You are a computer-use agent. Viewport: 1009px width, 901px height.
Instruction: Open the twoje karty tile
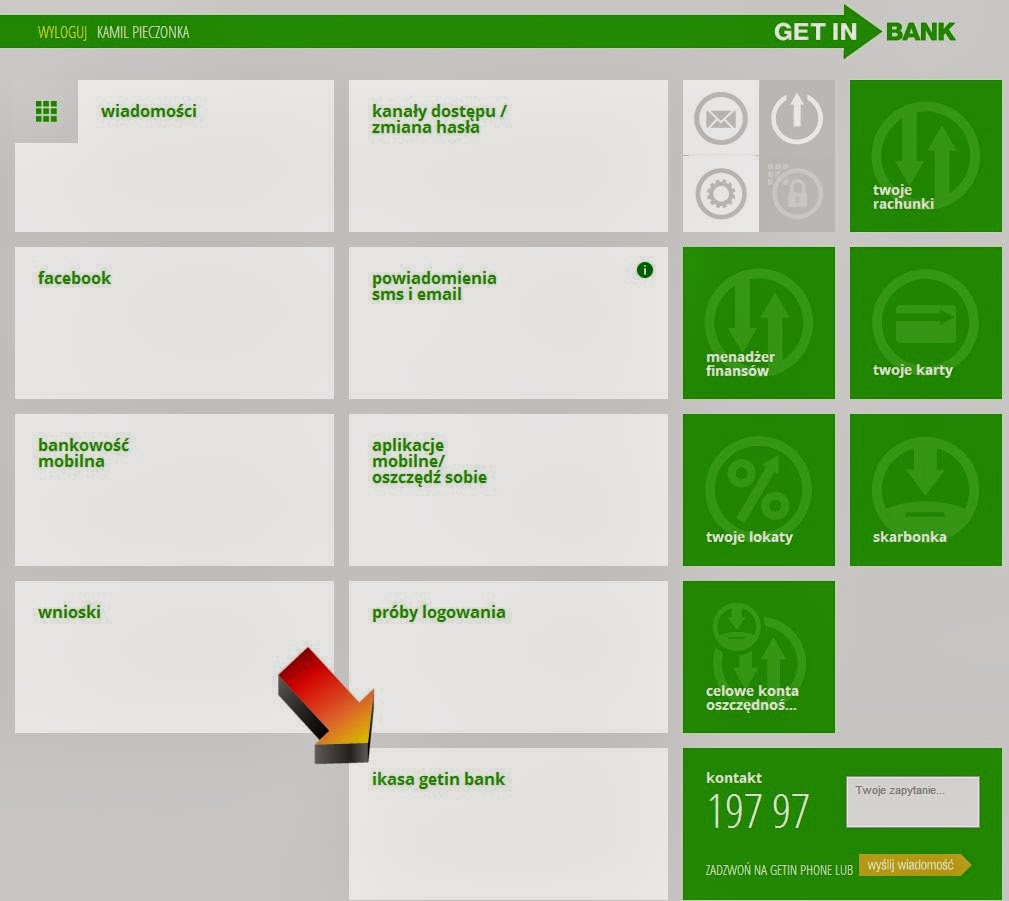coord(925,323)
